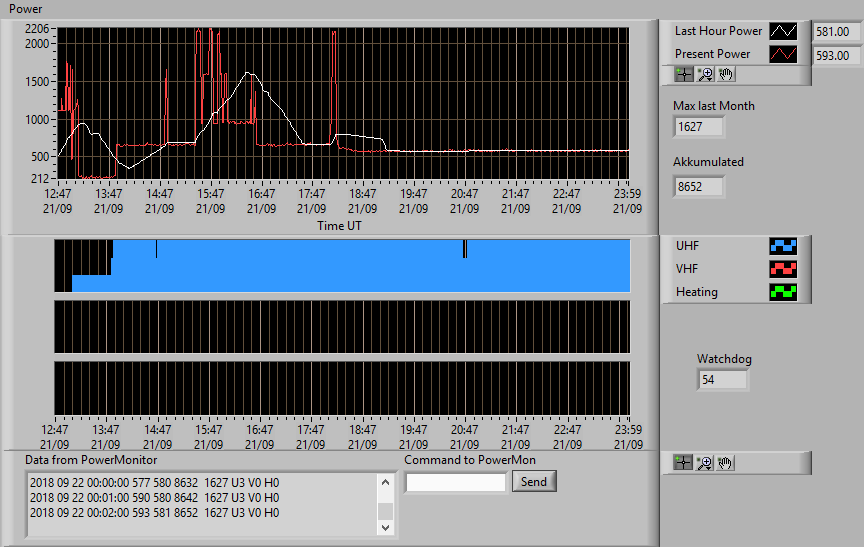Select the crosshair tool in the bottom graph palette
Image resolution: width=864 pixels, height=547 pixels.
[x=683, y=463]
